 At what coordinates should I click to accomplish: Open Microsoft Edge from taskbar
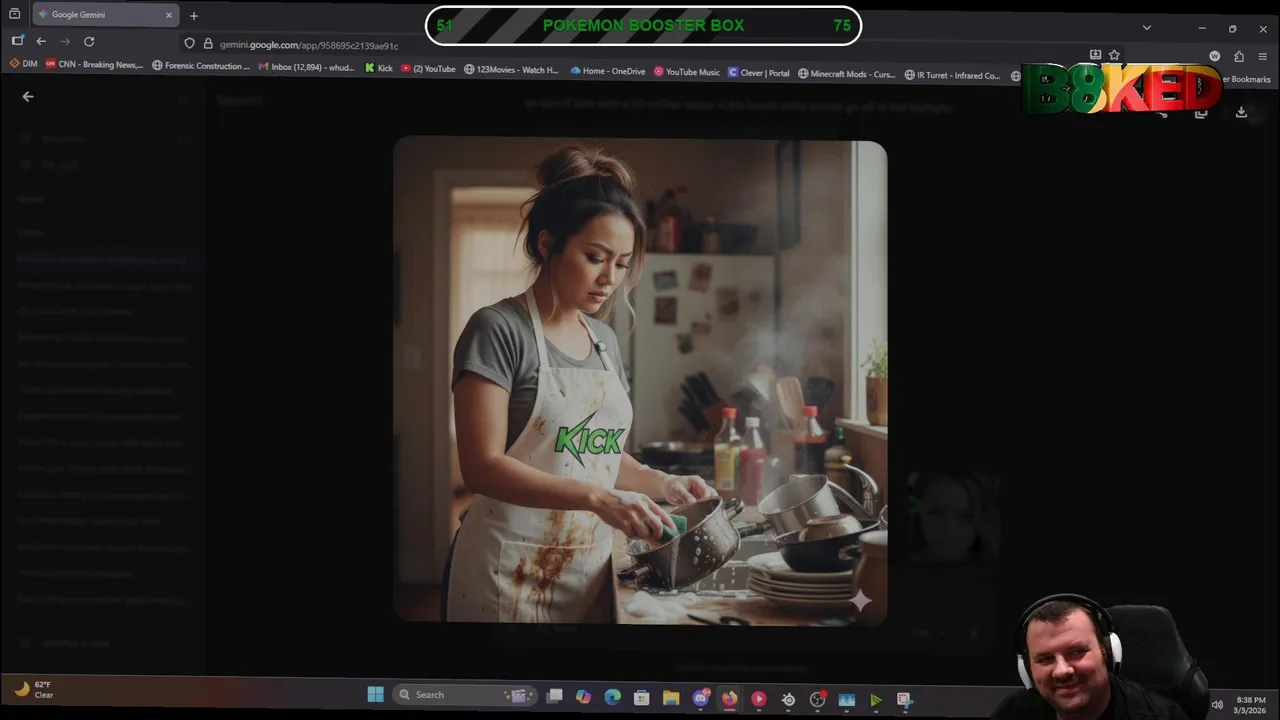pos(612,697)
